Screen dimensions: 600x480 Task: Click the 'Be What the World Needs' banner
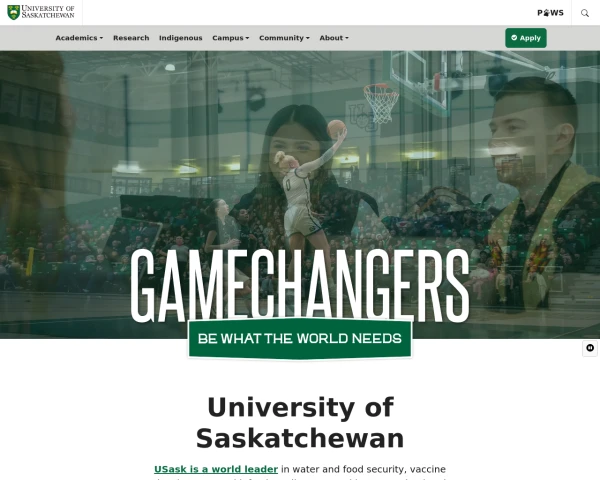coord(300,339)
